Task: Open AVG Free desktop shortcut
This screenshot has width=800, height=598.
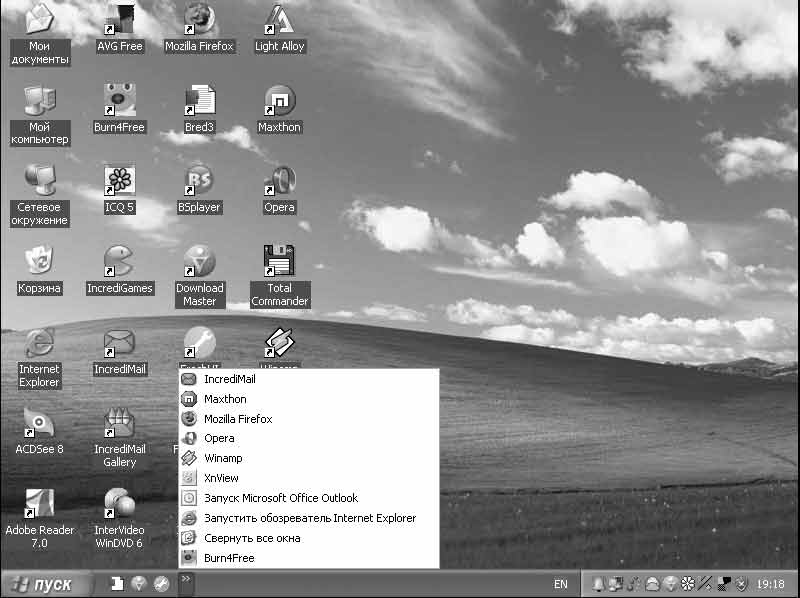Action: point(119,28)
